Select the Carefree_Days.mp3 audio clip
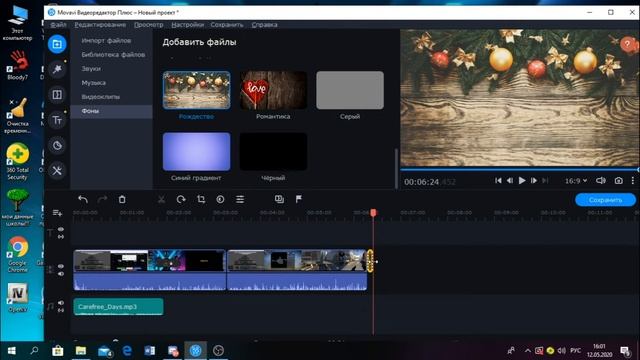The width and height of the screenshot is (640, 360). 118,307
